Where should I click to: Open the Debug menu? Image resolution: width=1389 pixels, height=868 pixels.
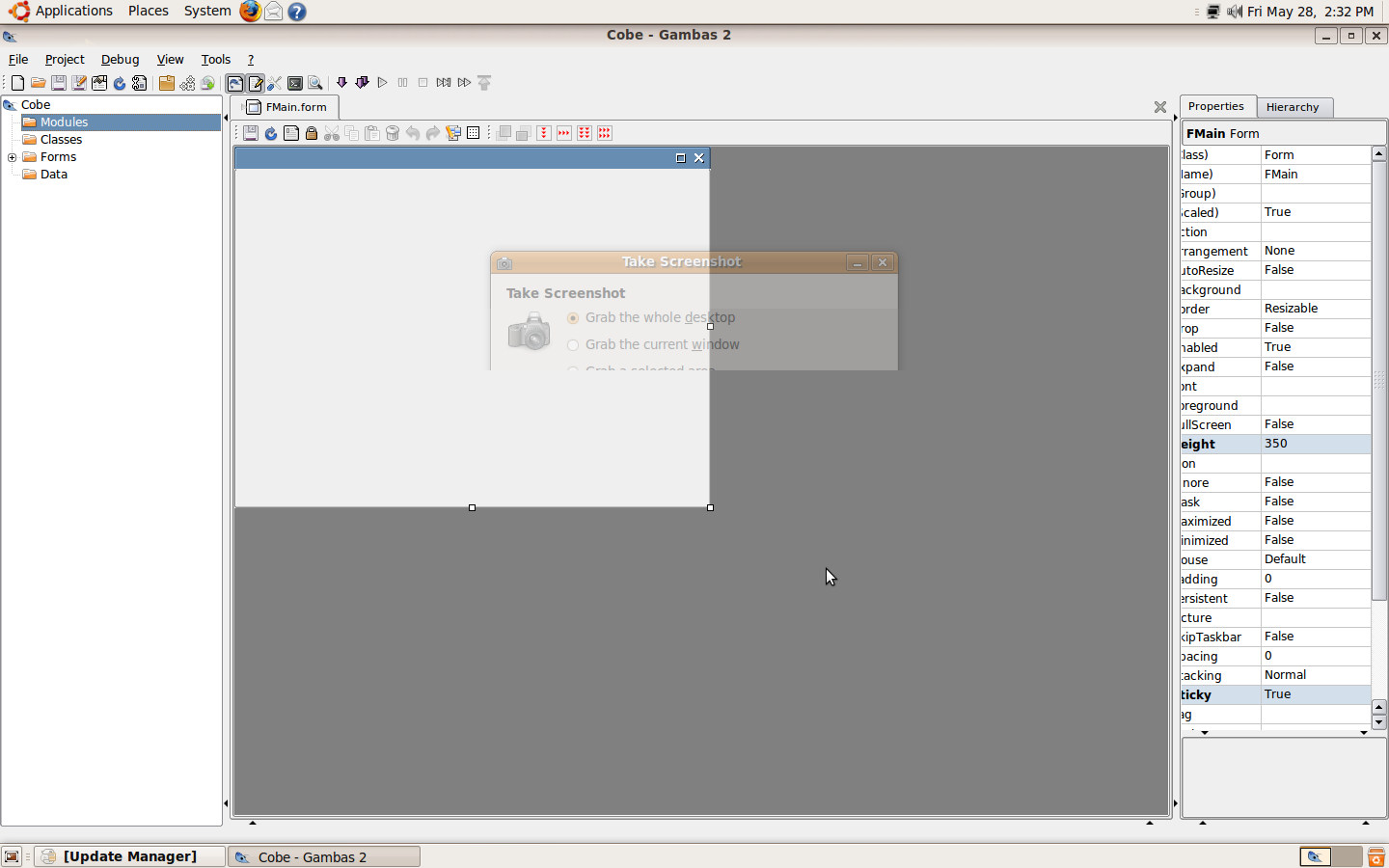pyautogui.click(x=120, y=59)
